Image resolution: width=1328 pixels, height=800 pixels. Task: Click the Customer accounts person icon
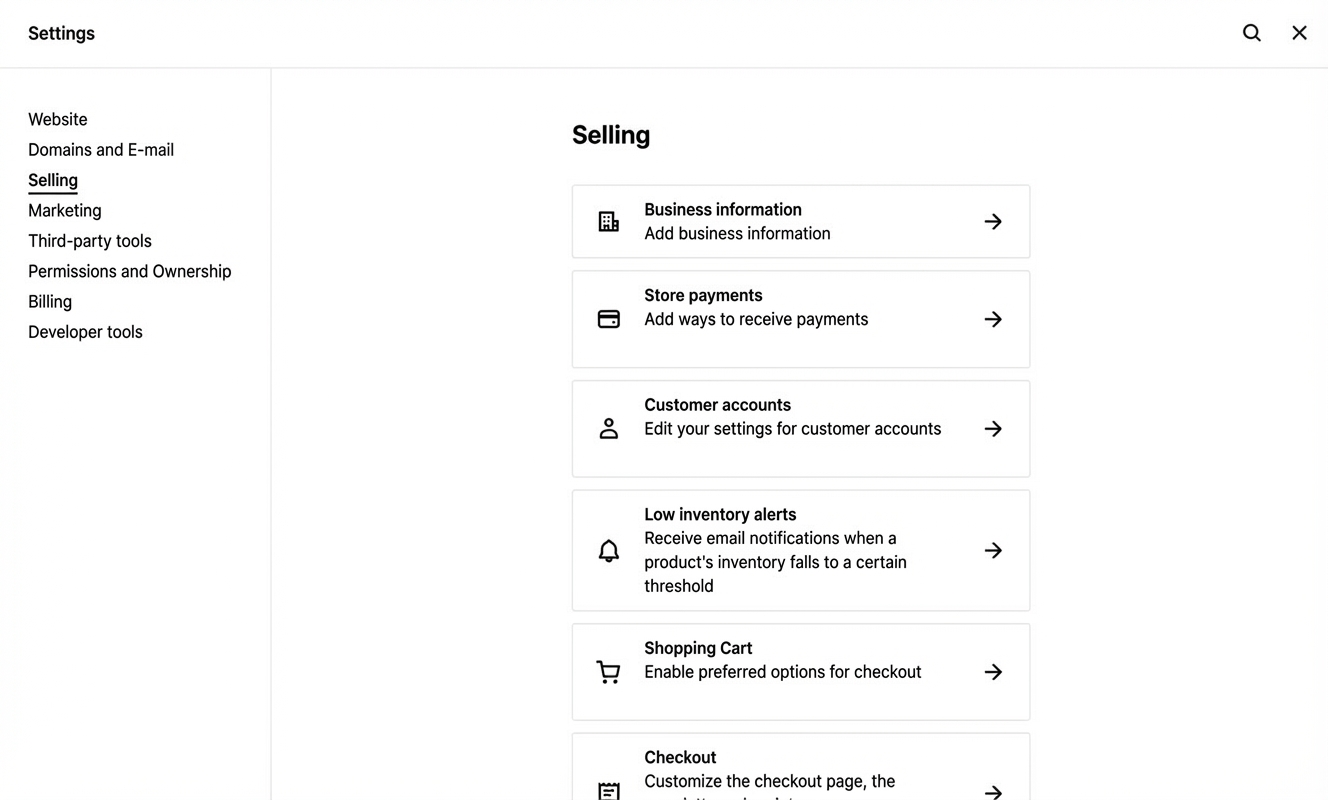click(609, 428)
